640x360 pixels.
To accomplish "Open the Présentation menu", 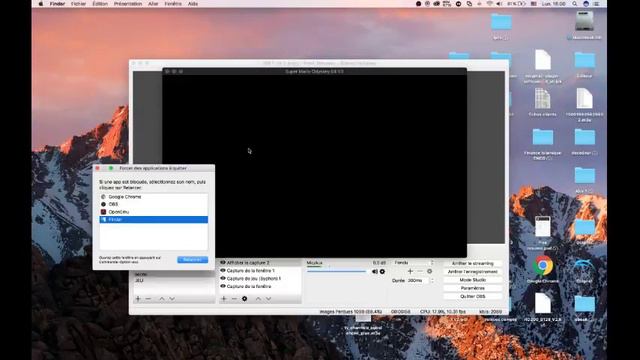I will (128, 4).
